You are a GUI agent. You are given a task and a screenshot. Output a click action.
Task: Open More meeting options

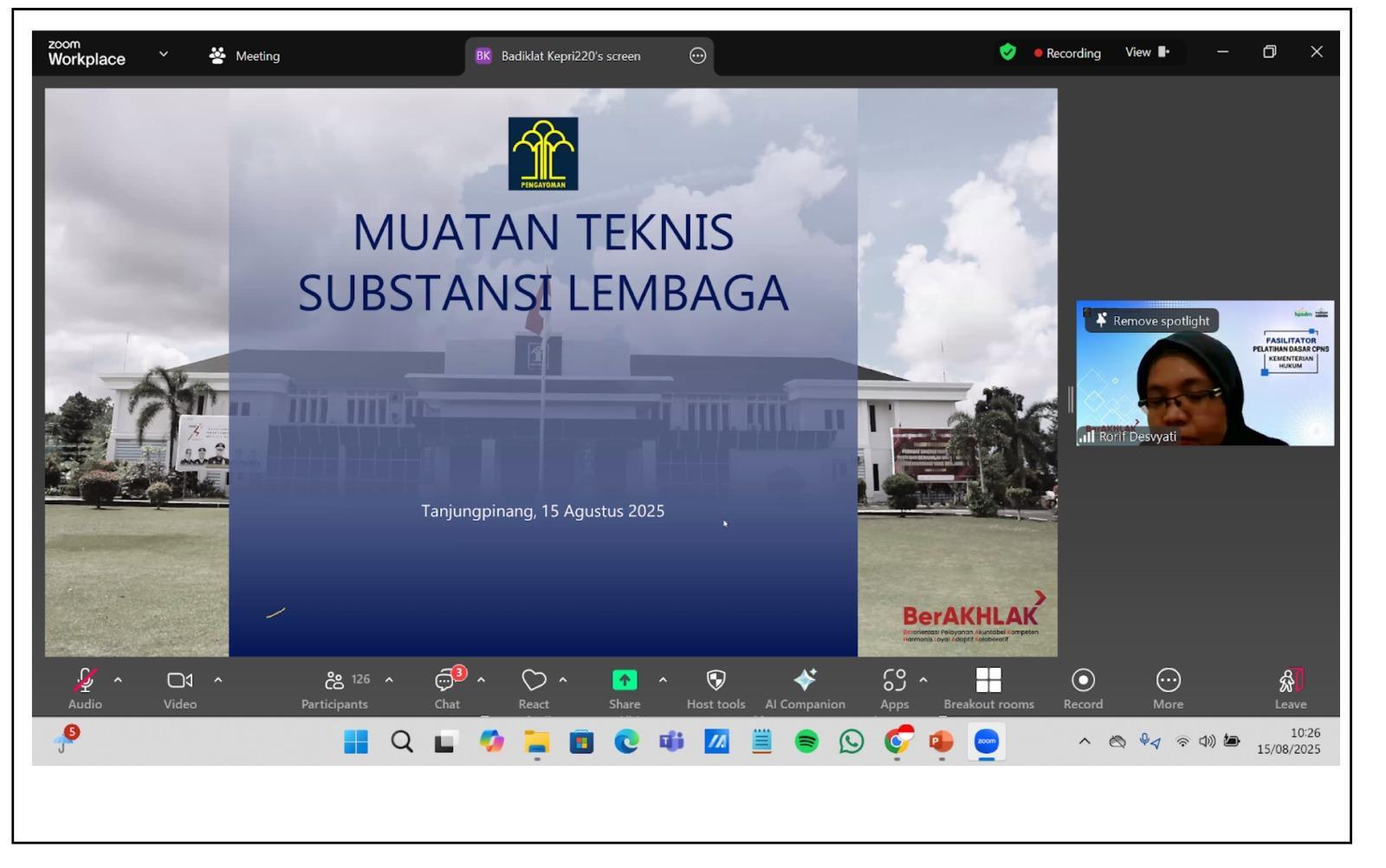tap(1168, 681)
